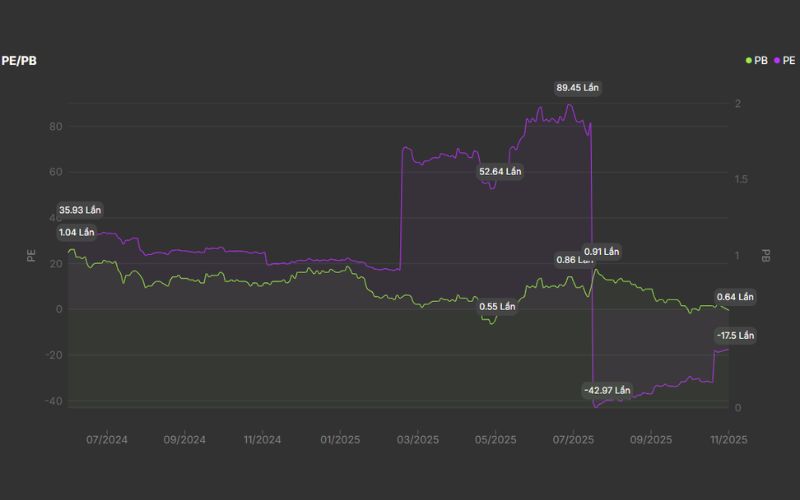800x500 pixels.
Task: Toggle the PB series in the legend
Action: (760, 61)
